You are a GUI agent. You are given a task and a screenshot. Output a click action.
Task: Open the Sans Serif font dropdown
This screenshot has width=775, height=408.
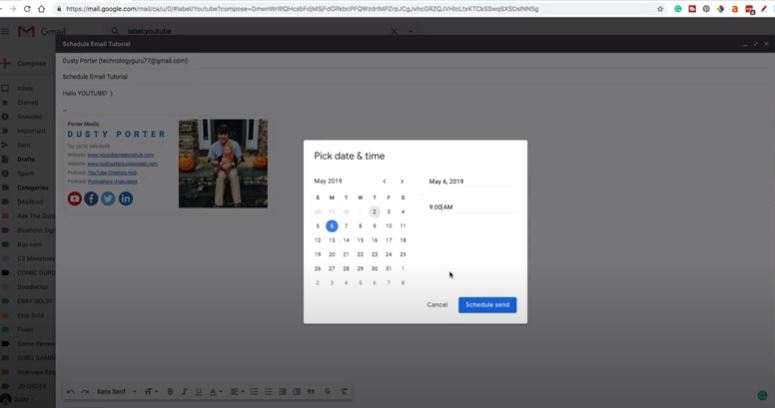tap(117, 392)
